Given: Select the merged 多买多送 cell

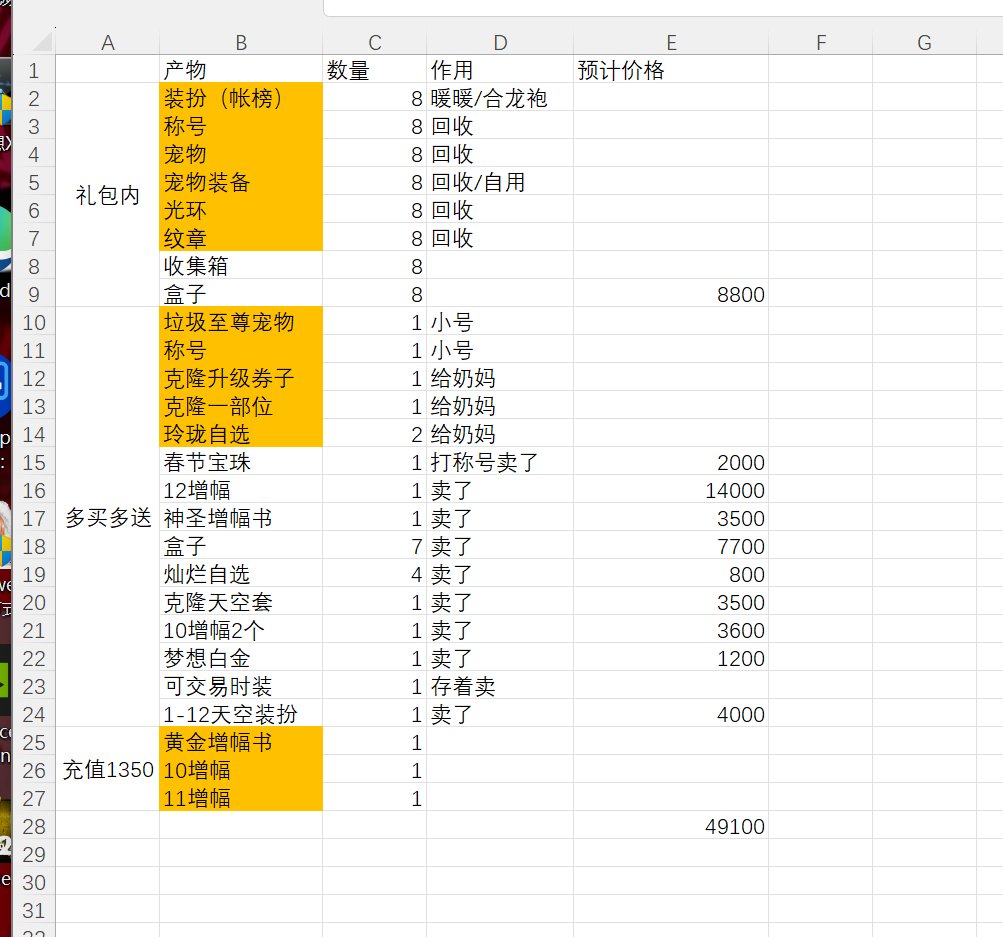Looking at the screenshot, I should point(107,517).
